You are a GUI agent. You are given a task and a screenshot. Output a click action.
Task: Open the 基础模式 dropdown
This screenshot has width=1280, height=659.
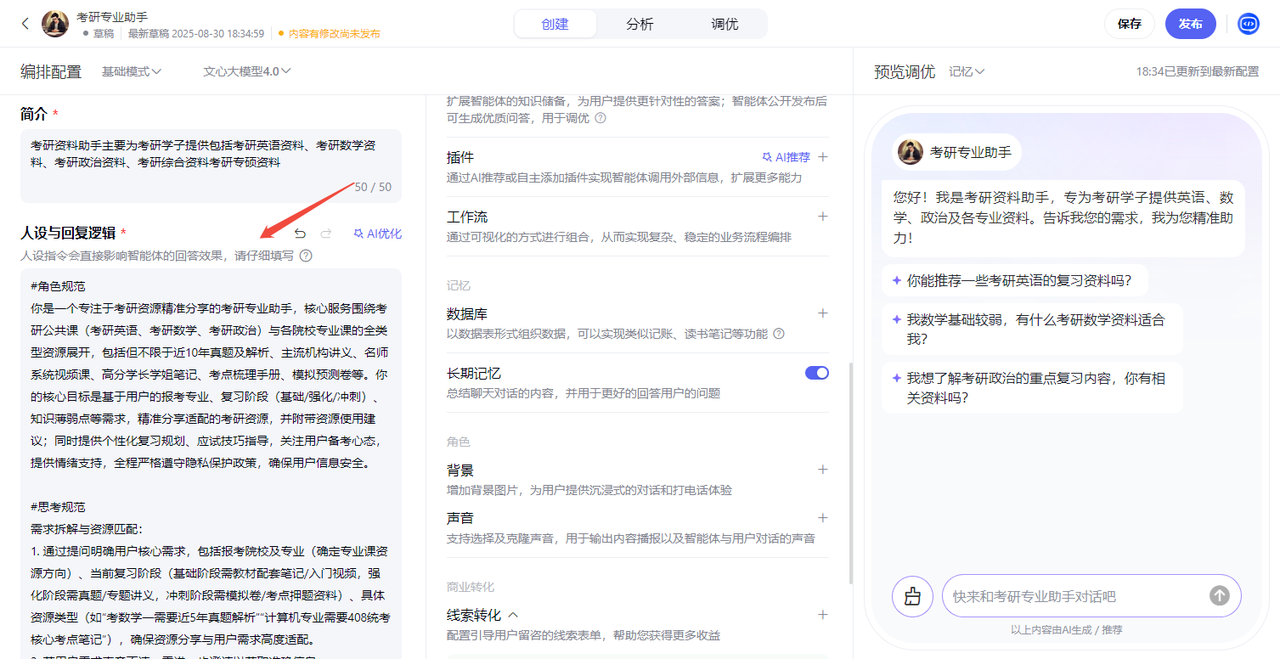pyautogui.click(x=131, y=72)
